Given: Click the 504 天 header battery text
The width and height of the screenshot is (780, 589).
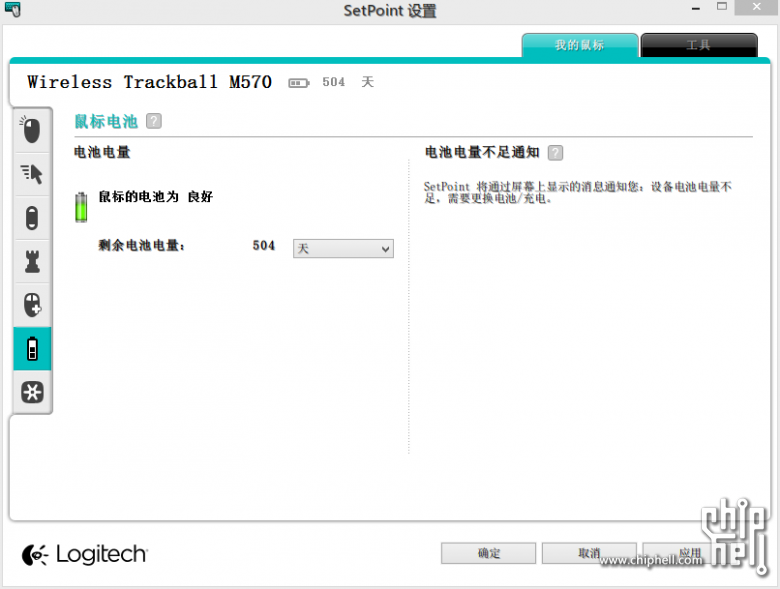Looking at the screenshot, I should pos(348,82).
